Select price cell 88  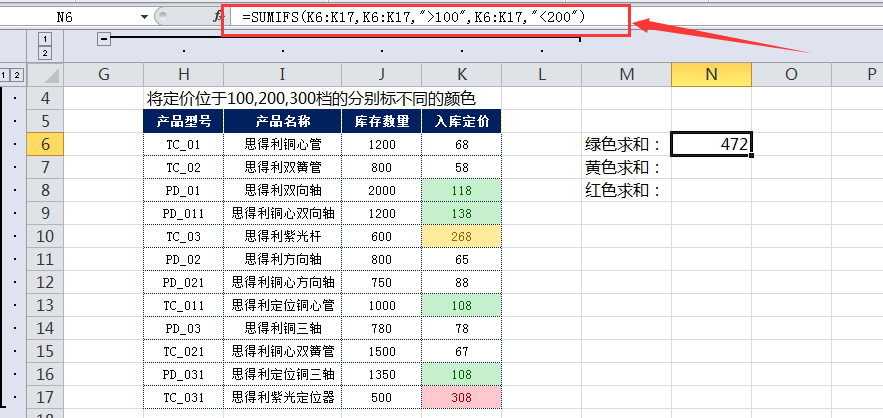coord(462,282)
